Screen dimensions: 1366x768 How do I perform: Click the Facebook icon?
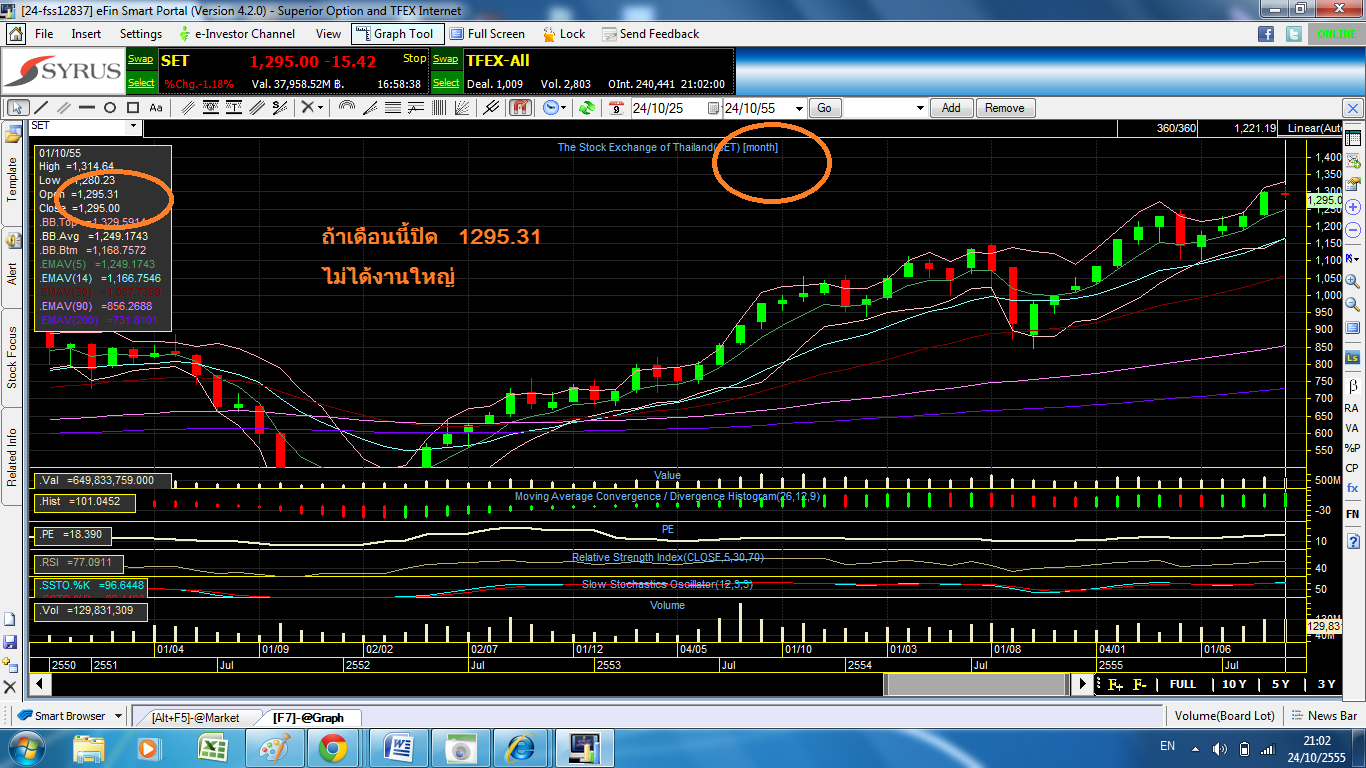pos(1266,34)
